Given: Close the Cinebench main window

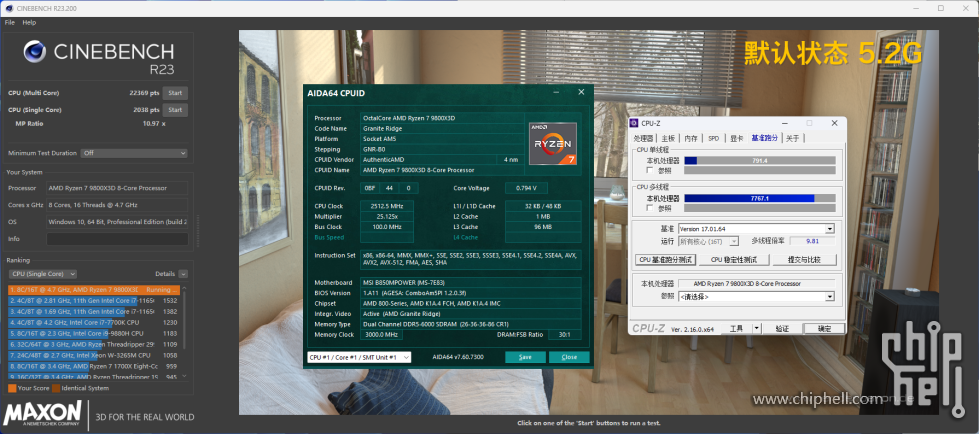Looking at the screenshot, I should coord(966,8).
